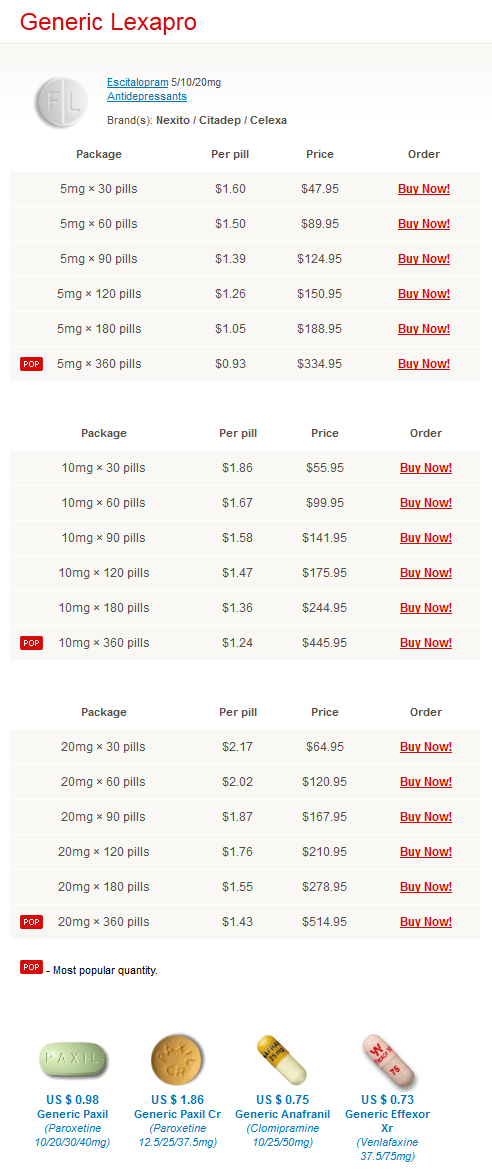Open the Generic Effexor Xr product link

[x=387, y=1121]
